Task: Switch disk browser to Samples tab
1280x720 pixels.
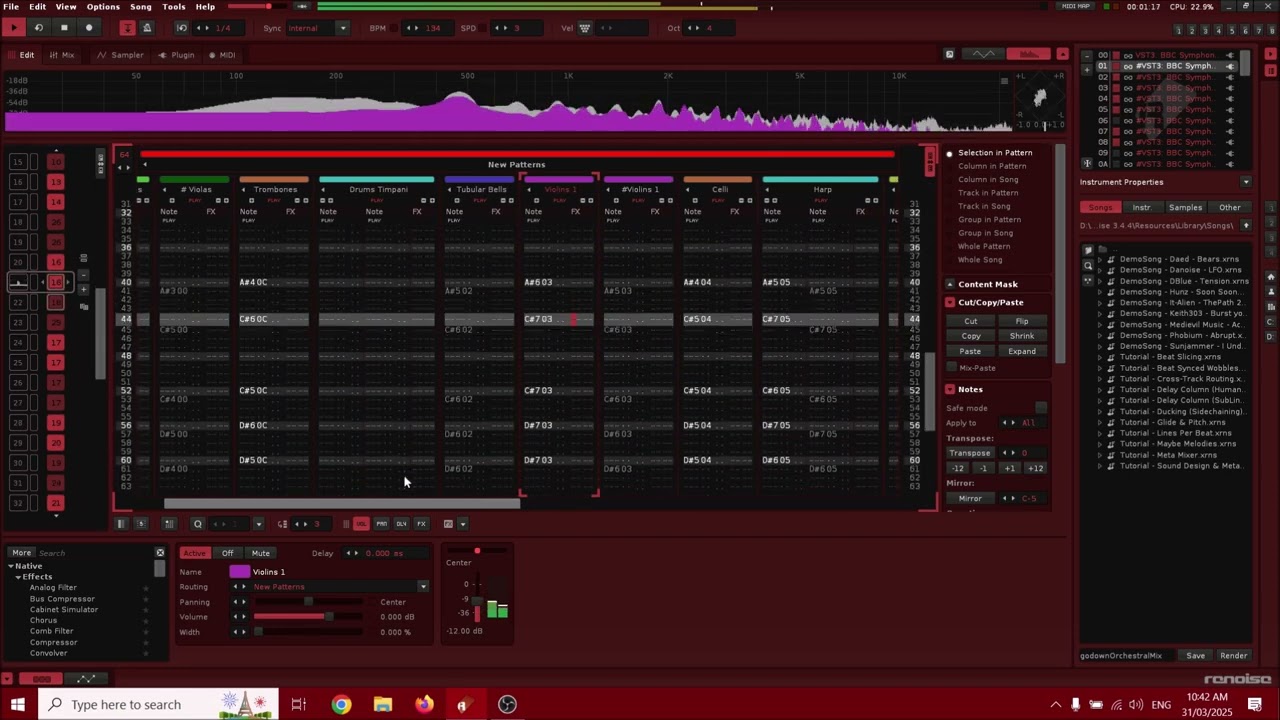Action: pyautogui.click(x=1186, y=207)
